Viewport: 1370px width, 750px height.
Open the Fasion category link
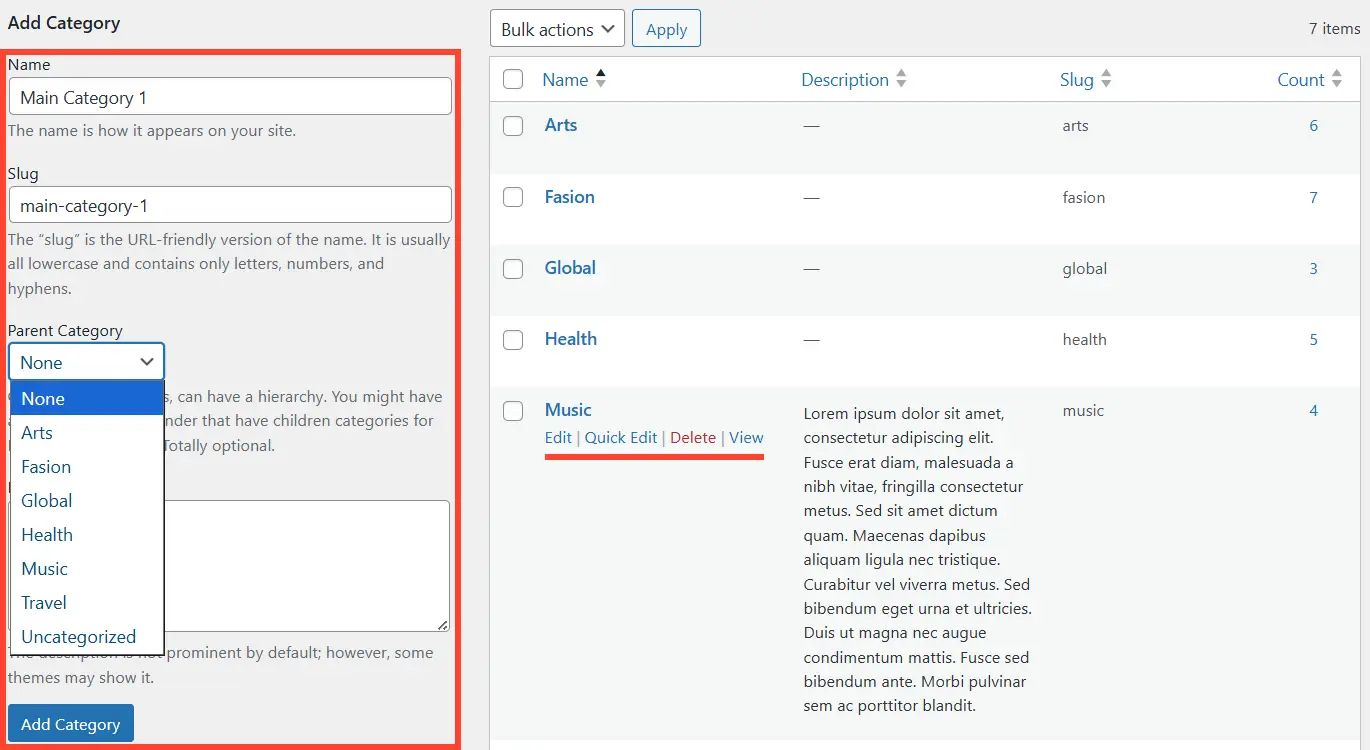pos(569,197)
